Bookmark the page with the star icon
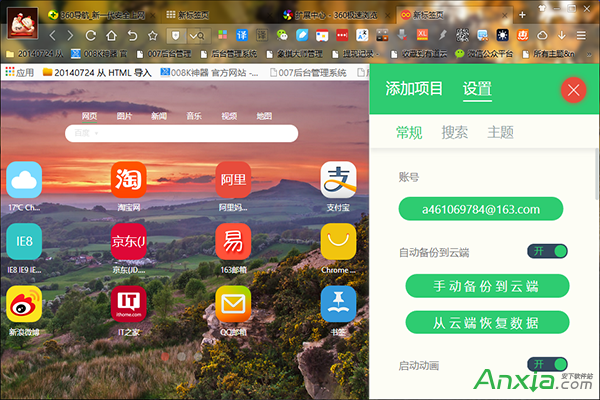 (x=153, y=36)
